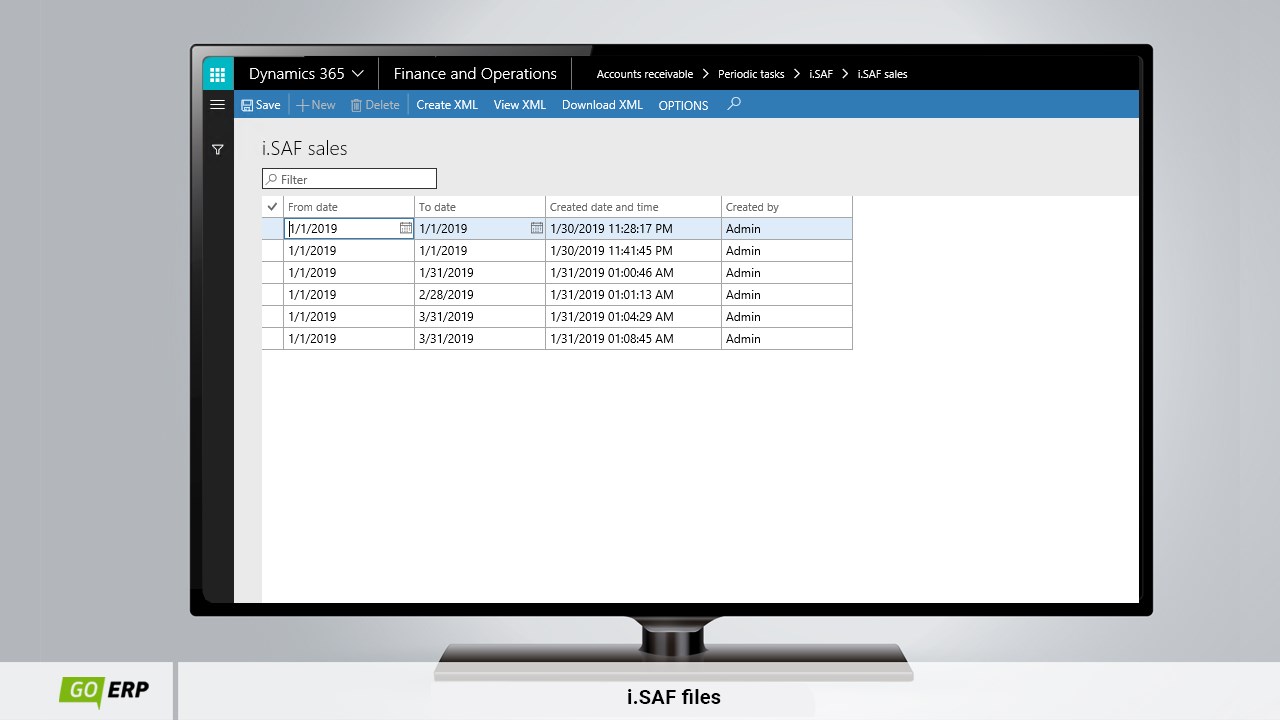Expand the hamburger navigation menu
Image resolution: width=1280 pixels, height=720 pixels.
coord(217,104)
